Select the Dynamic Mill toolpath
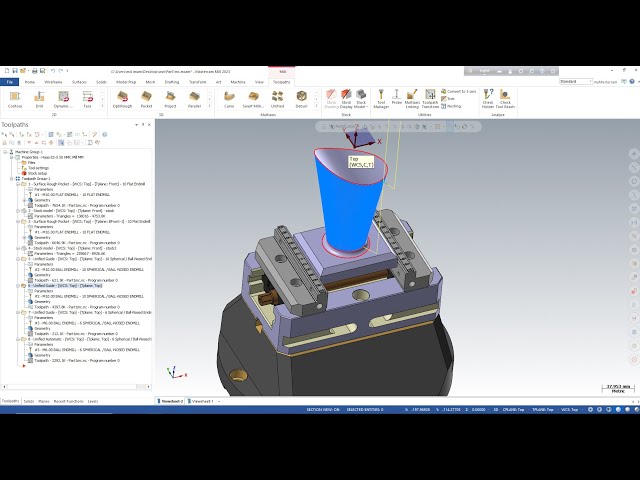This screenshot has height=480, width=640. pos(63,100)
